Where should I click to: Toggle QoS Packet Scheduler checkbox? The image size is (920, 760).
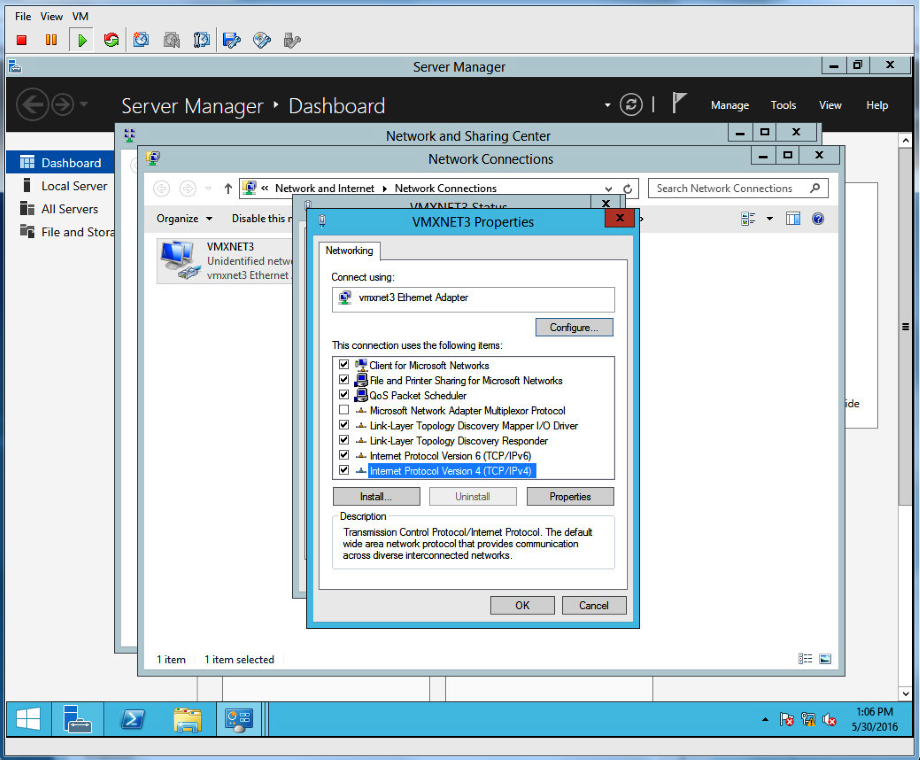tap(344, 395)
